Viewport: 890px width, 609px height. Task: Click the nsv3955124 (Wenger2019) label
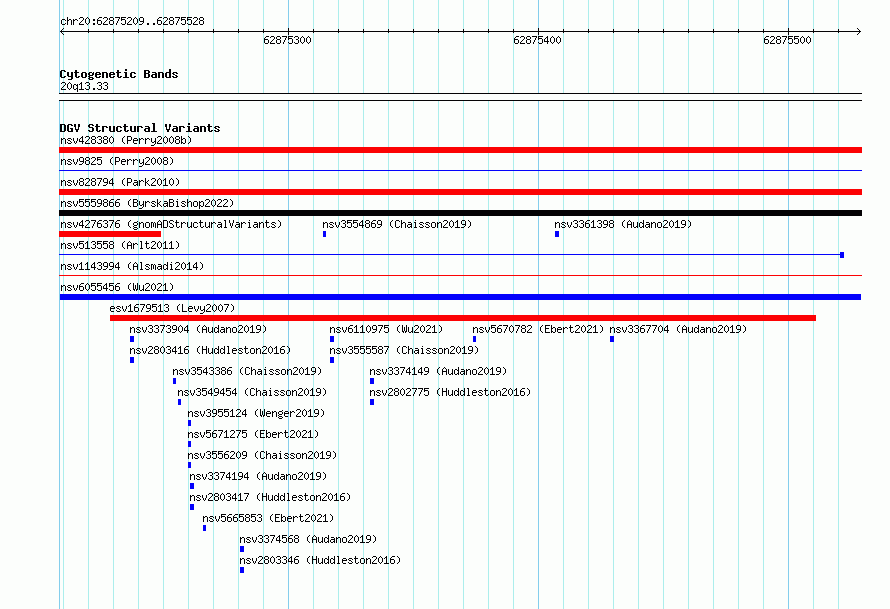pos(256,413)
